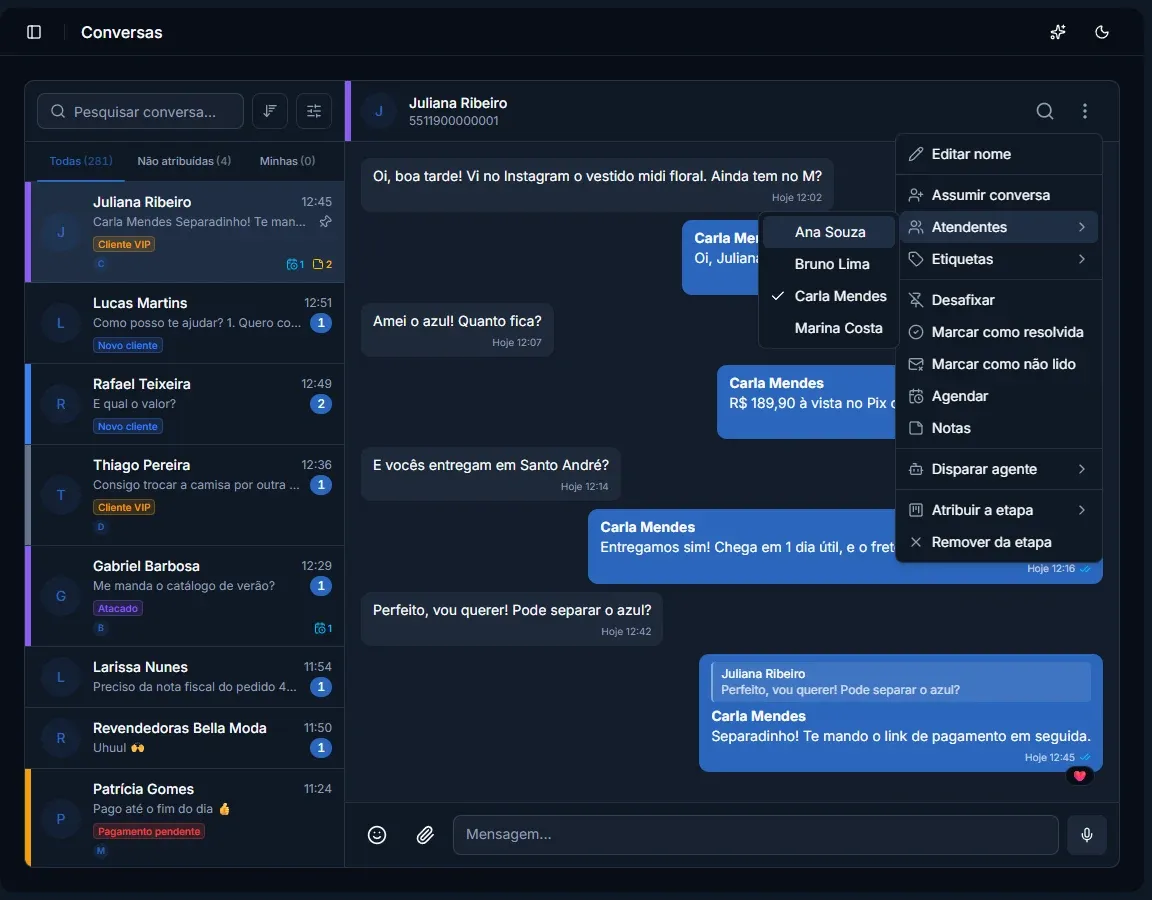Toggle the sidebar panel icon

point(34,32)
